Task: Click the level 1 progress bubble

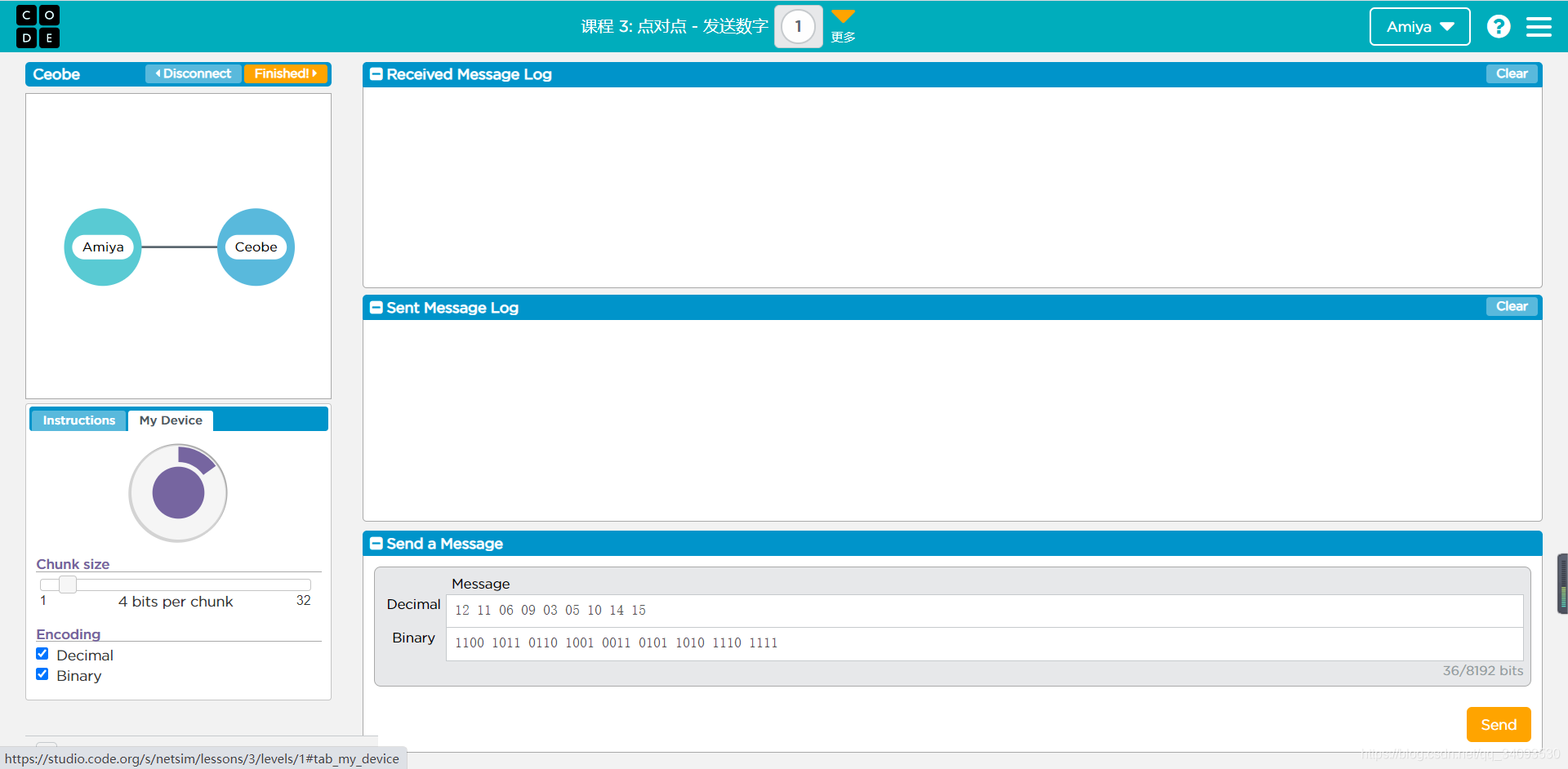Action: pyautogui.click(x=798, y=27)
